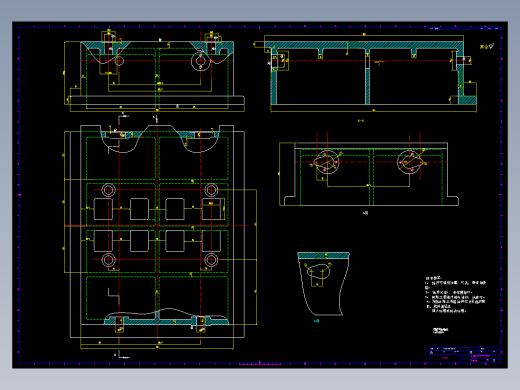
Task: Select the front section view with two bosses
Action: tap(154, 71)
